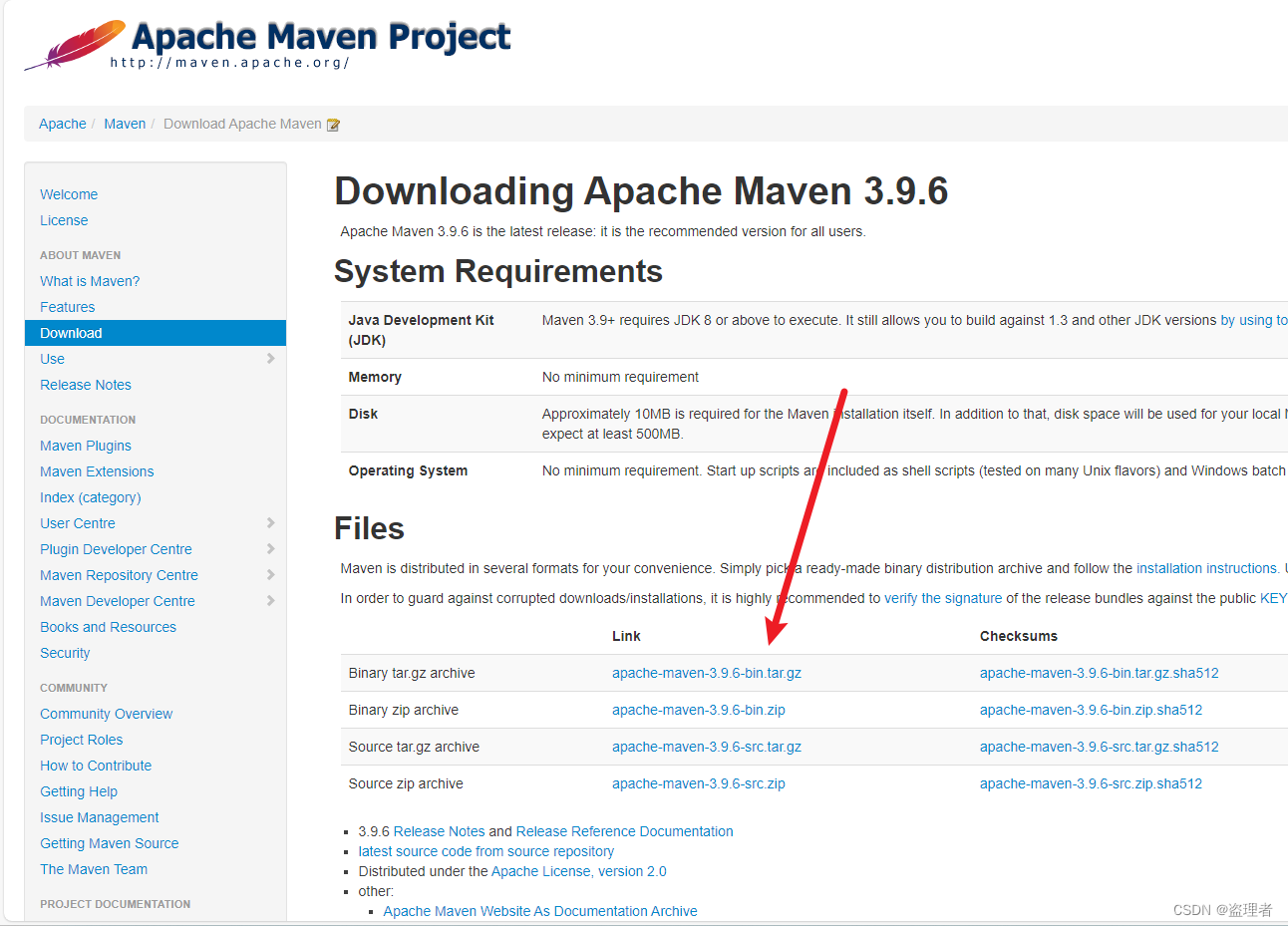1288x926 pixels.
Task: Follow the installation instructions link
Action: (x=1207, y=568)
